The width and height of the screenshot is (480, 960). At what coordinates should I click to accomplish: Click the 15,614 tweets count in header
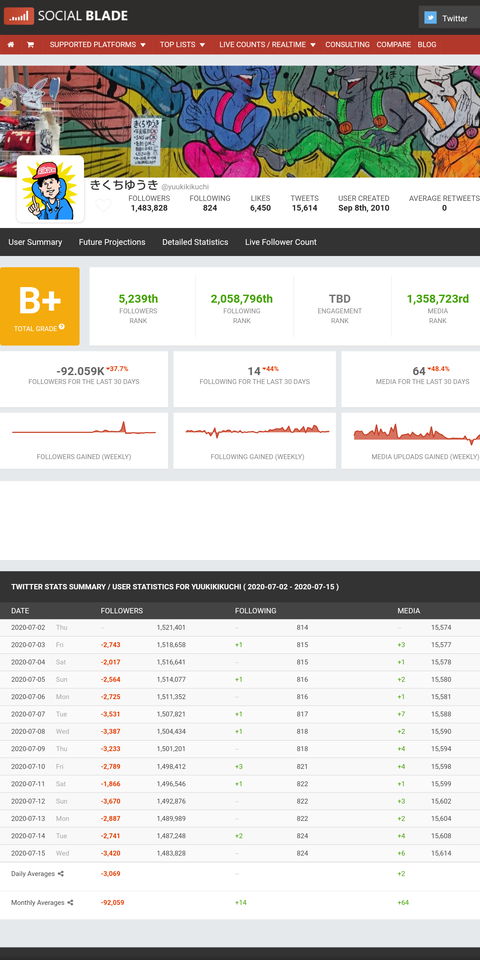click(x=304, y=208)
